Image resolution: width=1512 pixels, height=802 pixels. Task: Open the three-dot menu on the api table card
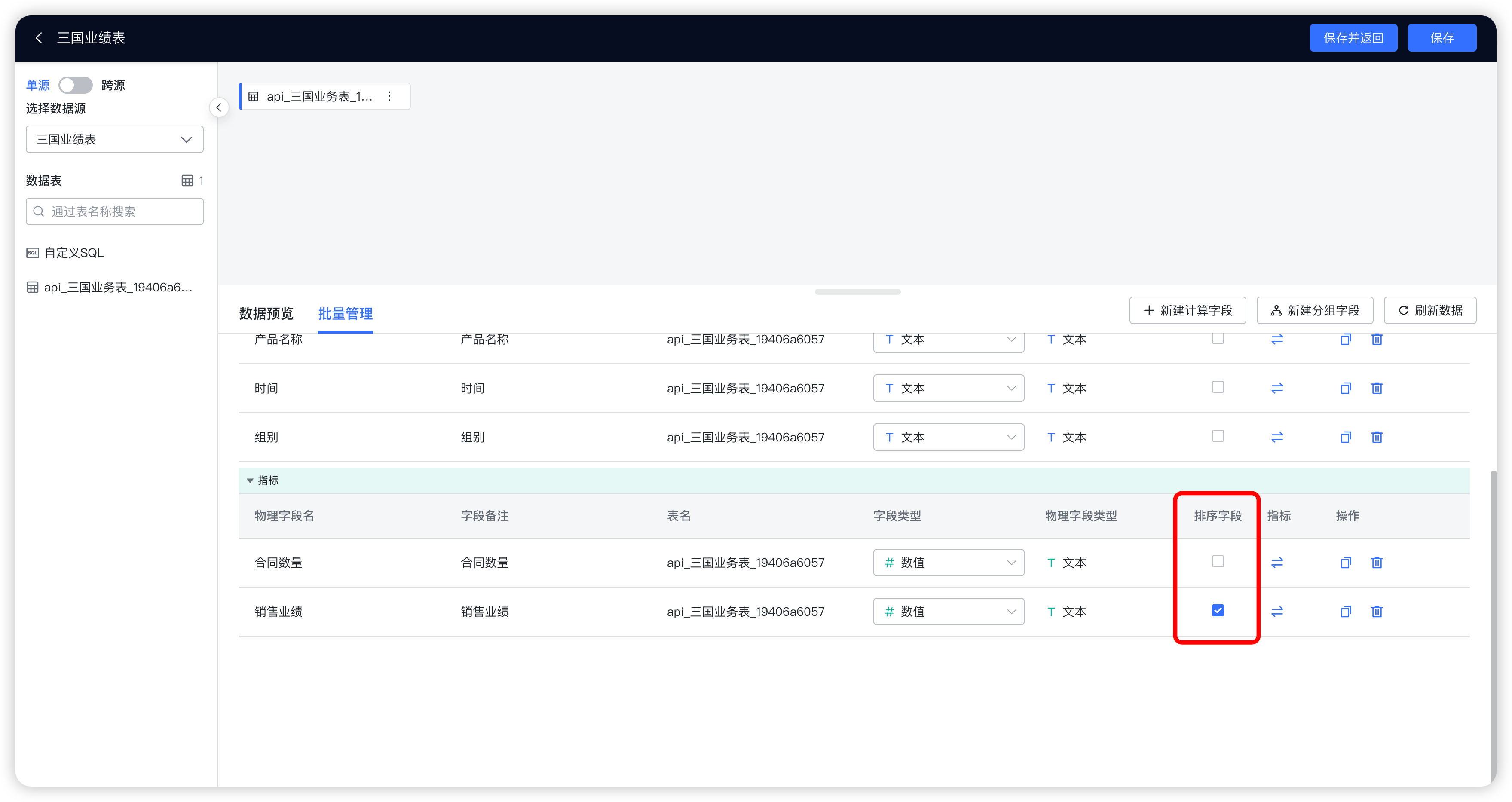[x=390, y=96]
